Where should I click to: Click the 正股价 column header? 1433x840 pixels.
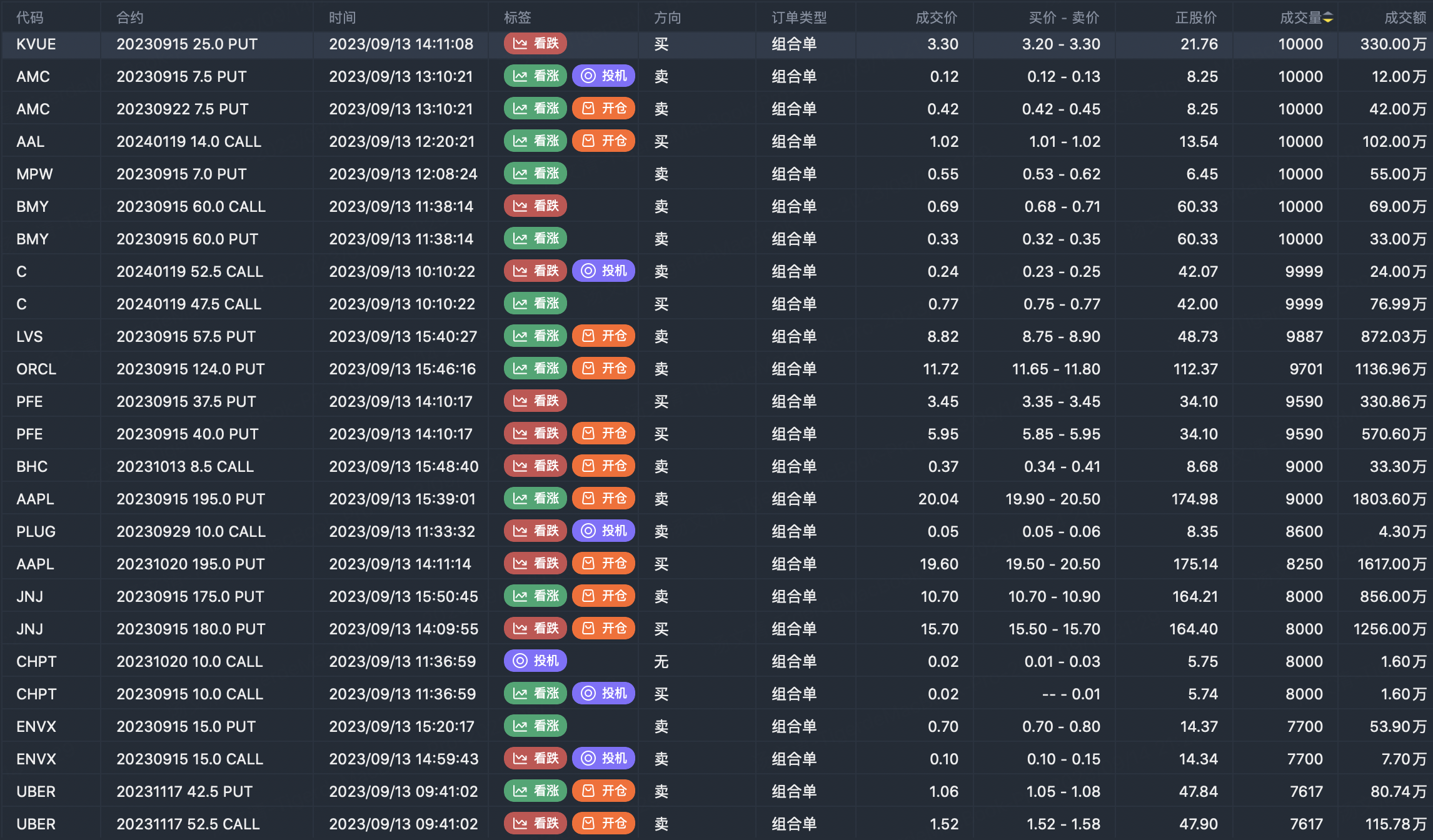1195,18
